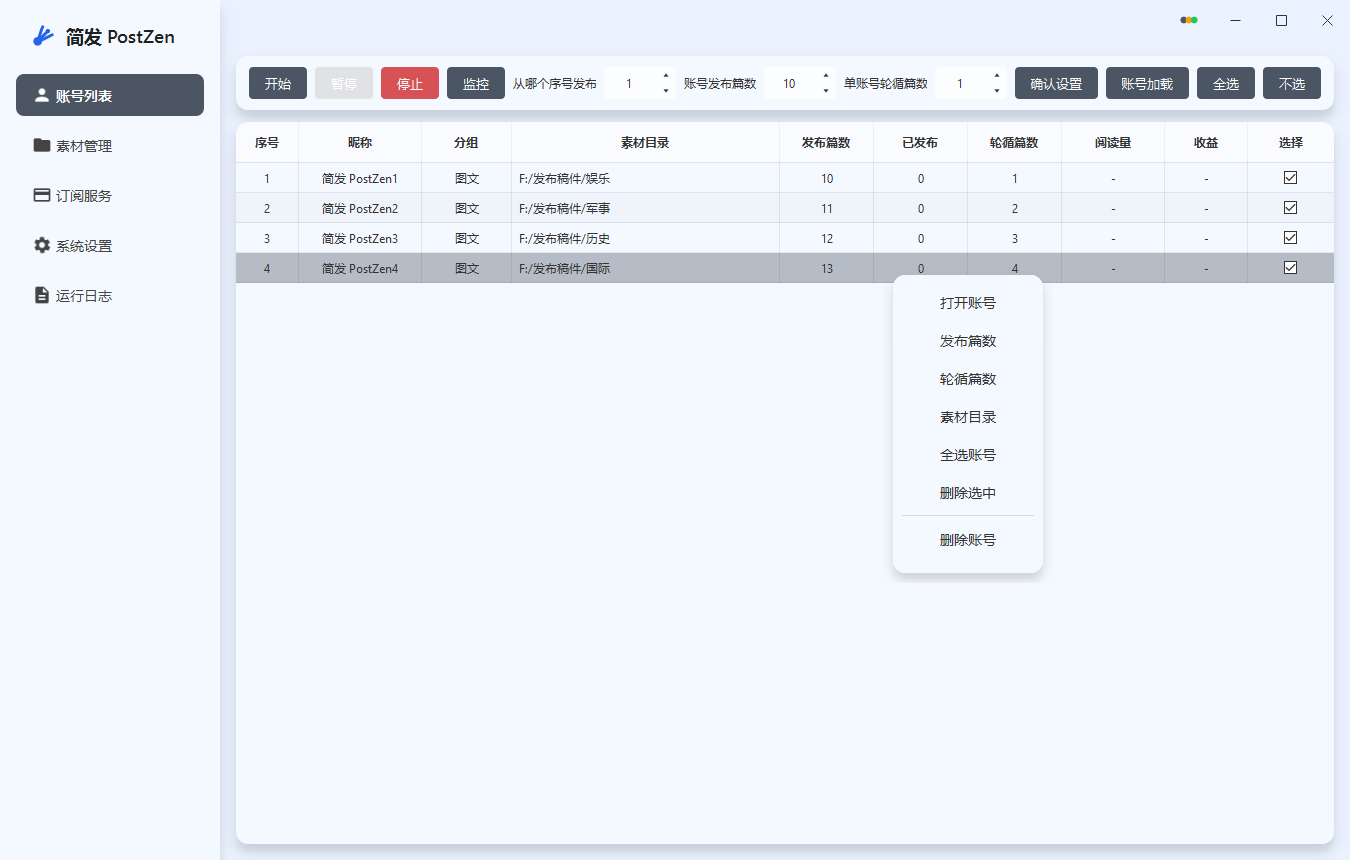Click the 订阅服务 card icon

click(40, 195)
